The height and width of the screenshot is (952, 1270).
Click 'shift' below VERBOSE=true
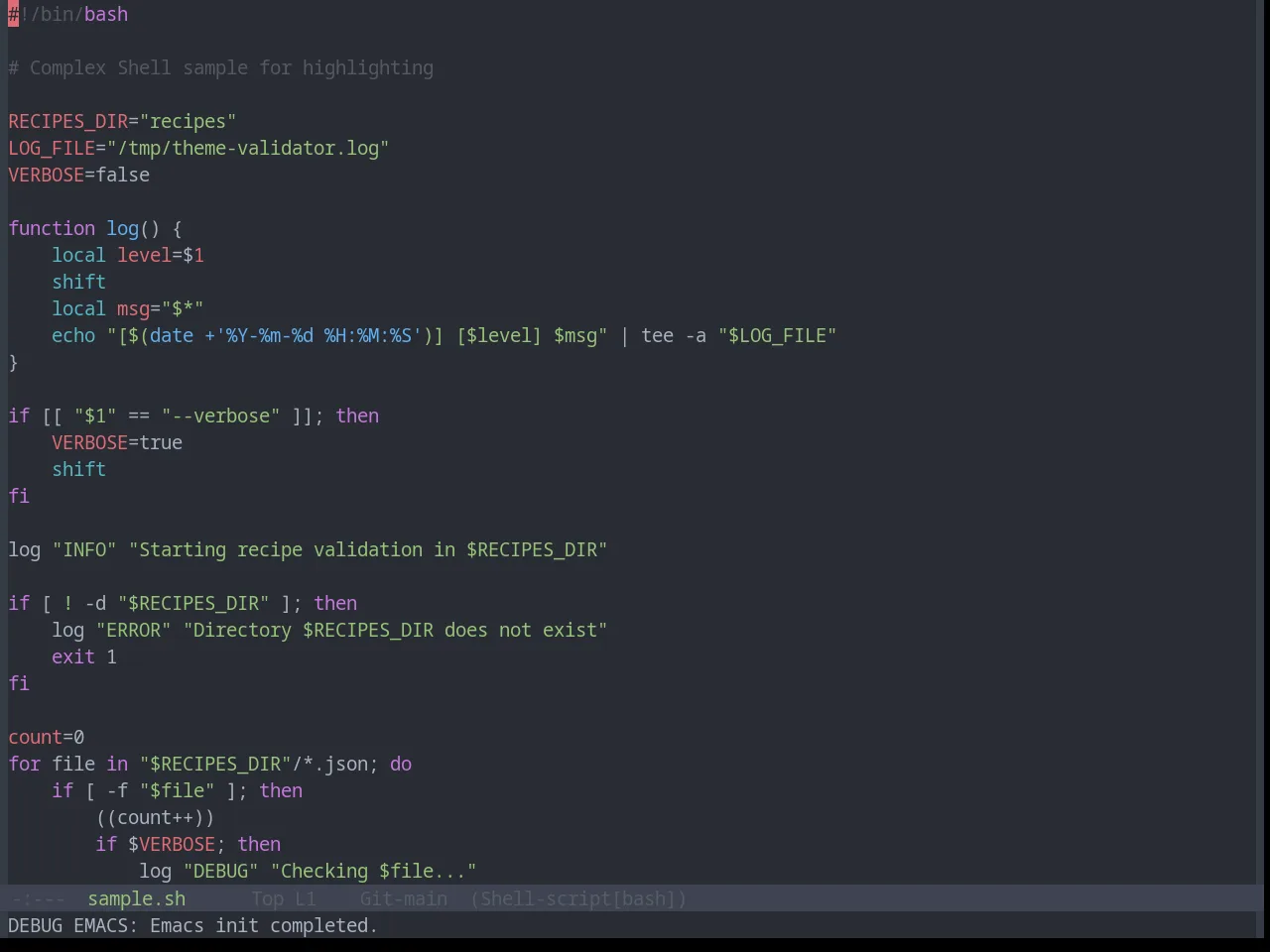pyautogui.click(x=79, y=469)
